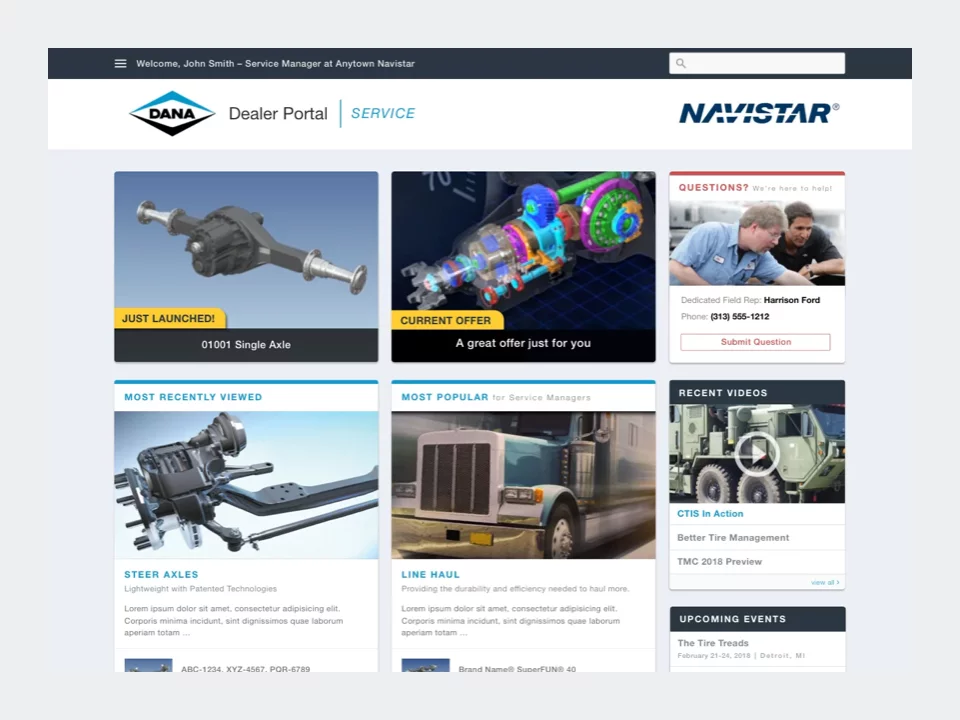Open The Tire Treads event
960x720 pixels.
pos(713,643)
